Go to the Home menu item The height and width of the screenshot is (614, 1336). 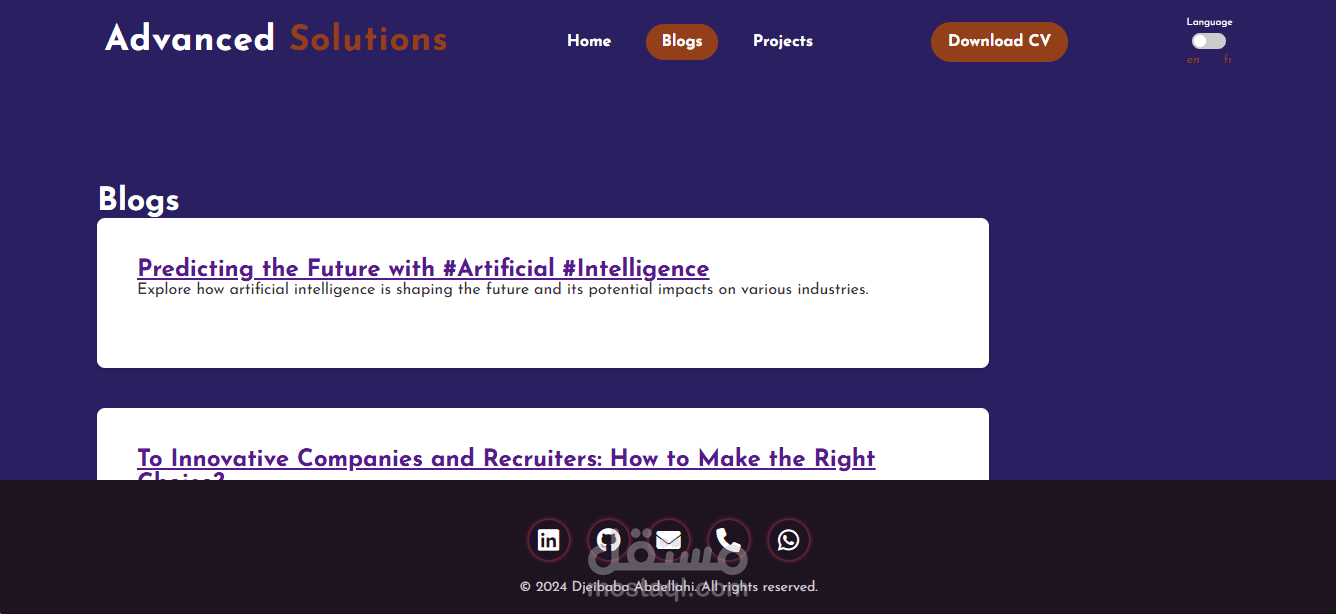[x=589, y=41]
